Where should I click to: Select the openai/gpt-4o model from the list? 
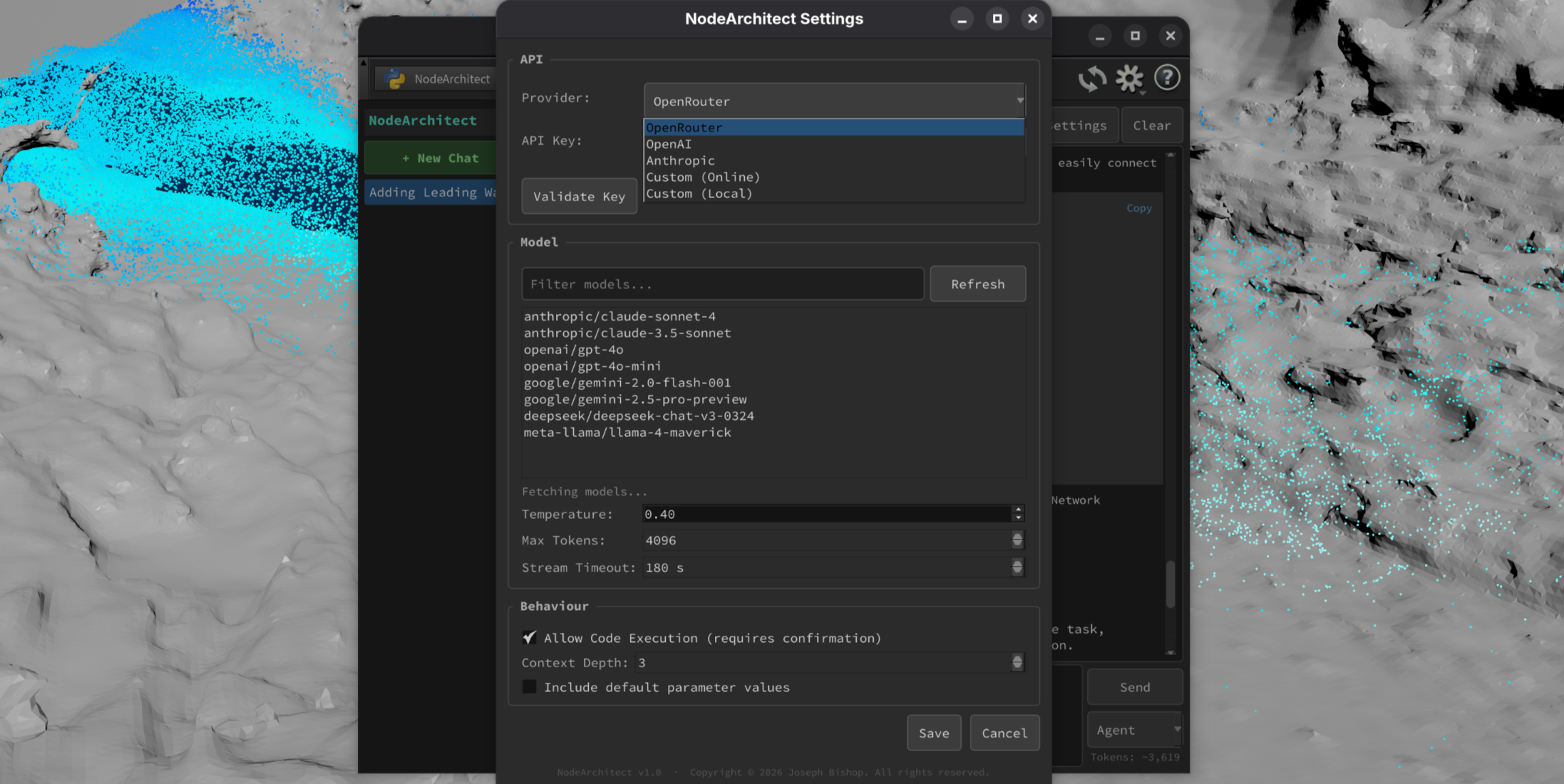click(x=572, y=349)
